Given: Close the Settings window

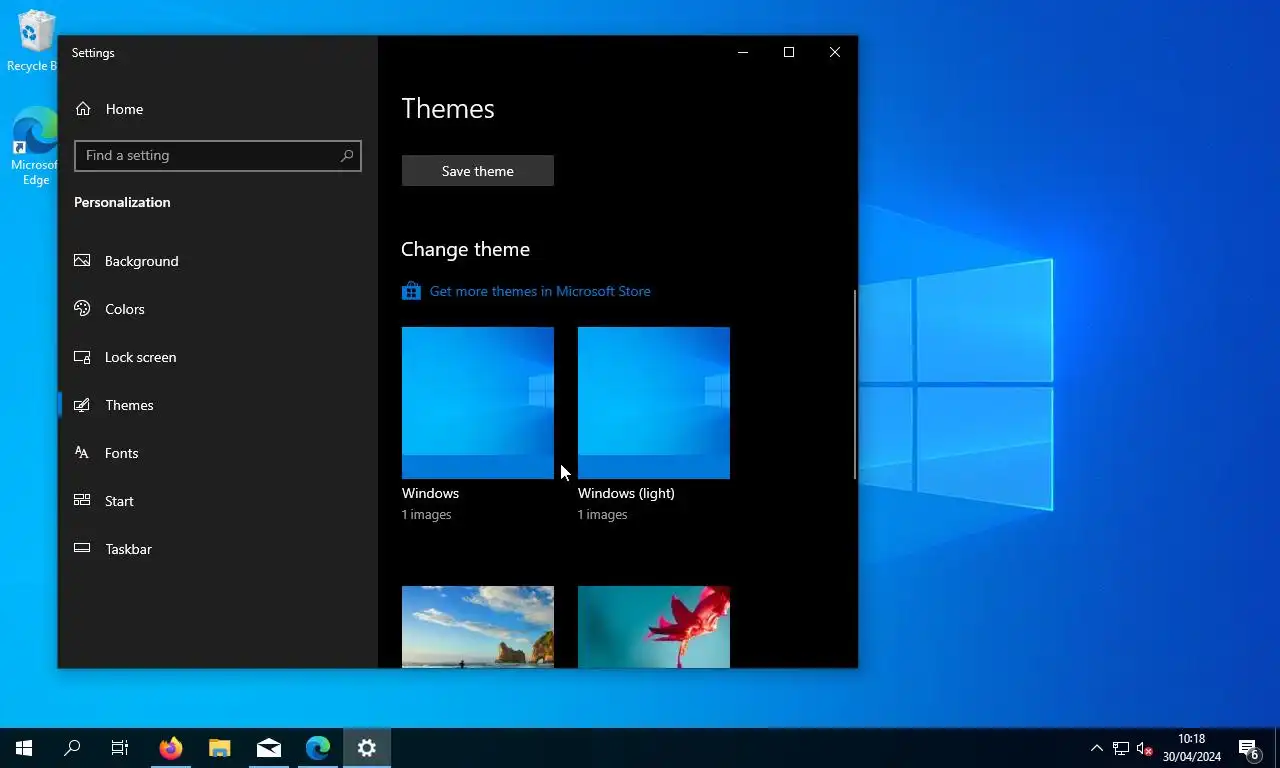Looking at the screenshot, I should [835, 52].
